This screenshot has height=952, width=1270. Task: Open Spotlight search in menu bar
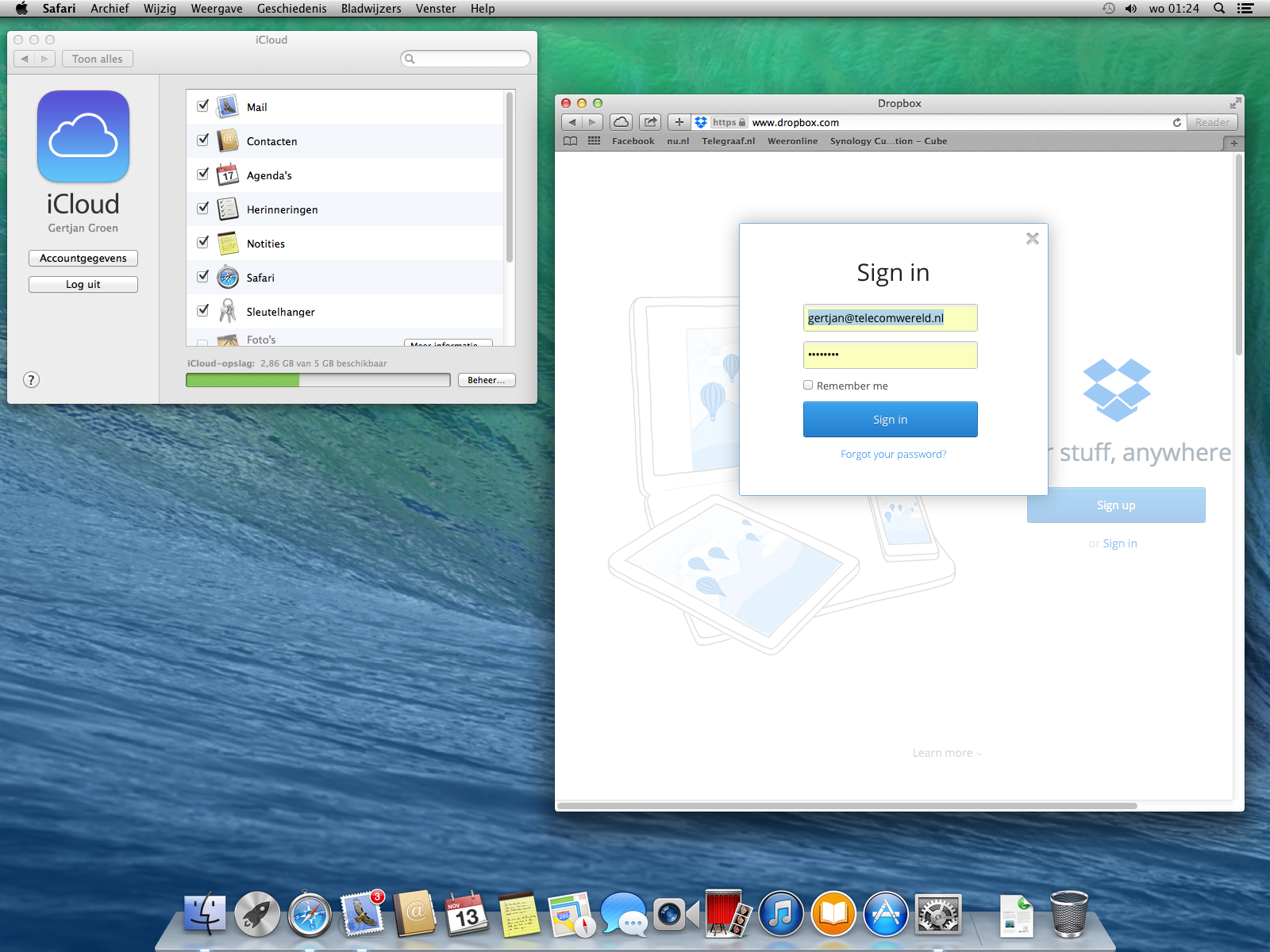(x=1219, y=9)
